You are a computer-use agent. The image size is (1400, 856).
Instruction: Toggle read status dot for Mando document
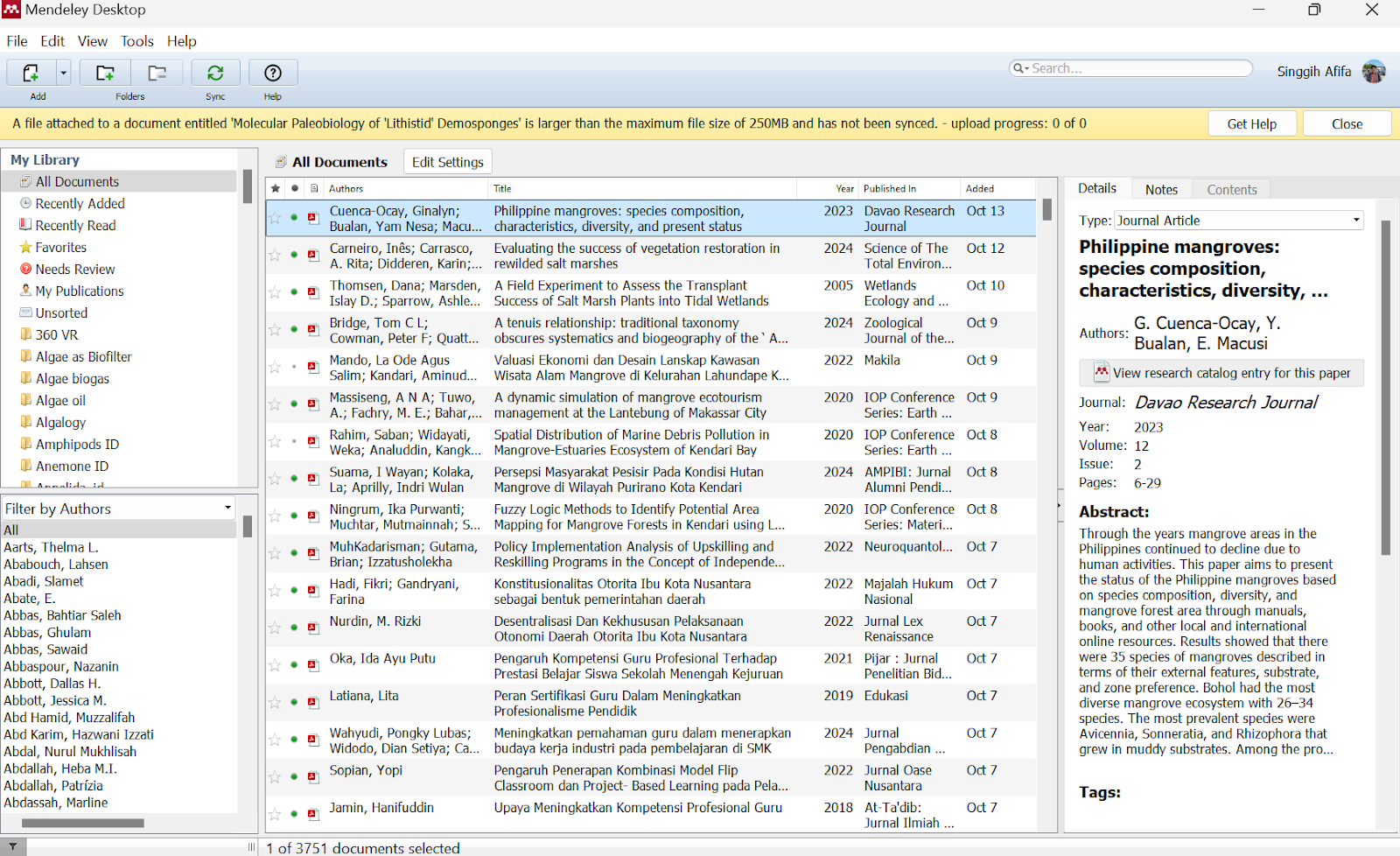click(x=295, y=367)
